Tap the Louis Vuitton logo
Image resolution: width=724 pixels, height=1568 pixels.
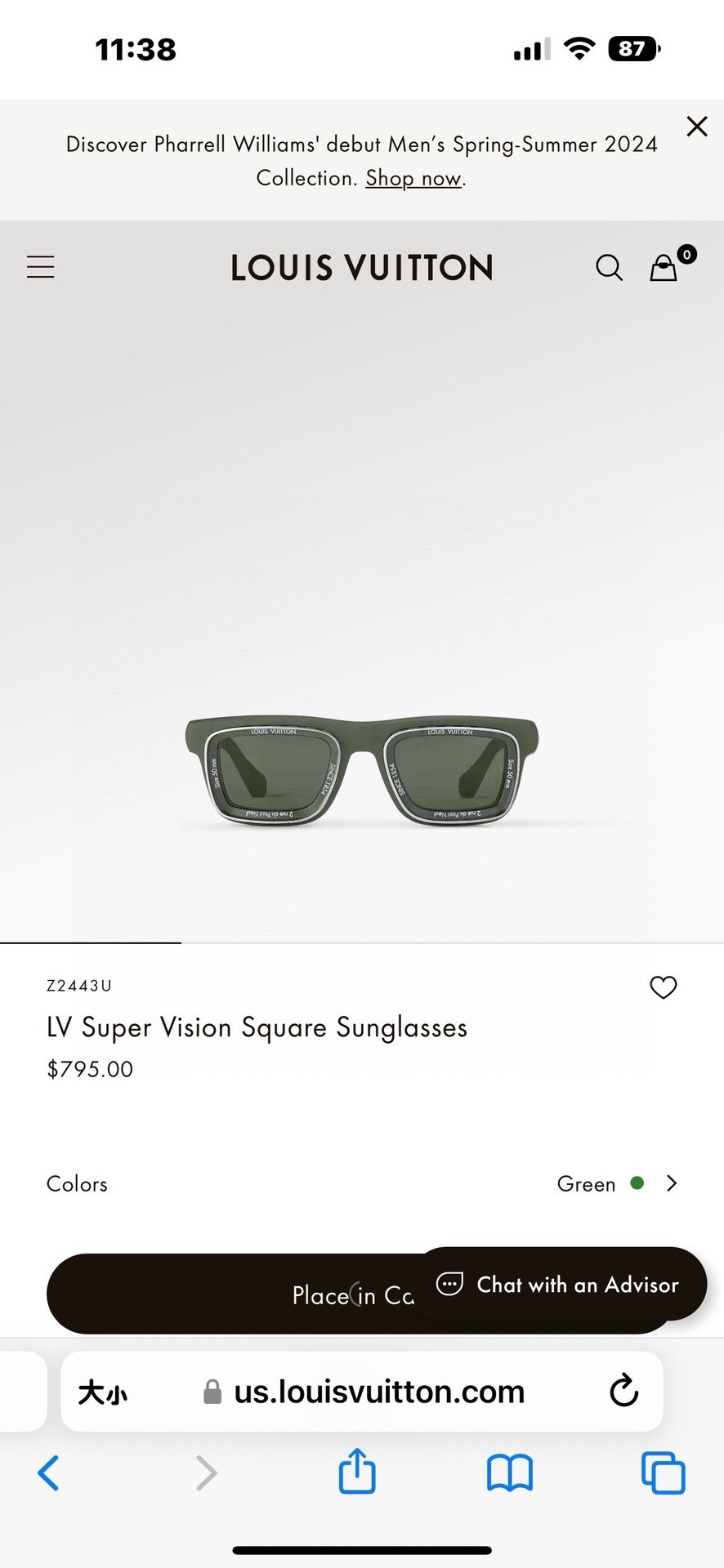pos(362,268)
